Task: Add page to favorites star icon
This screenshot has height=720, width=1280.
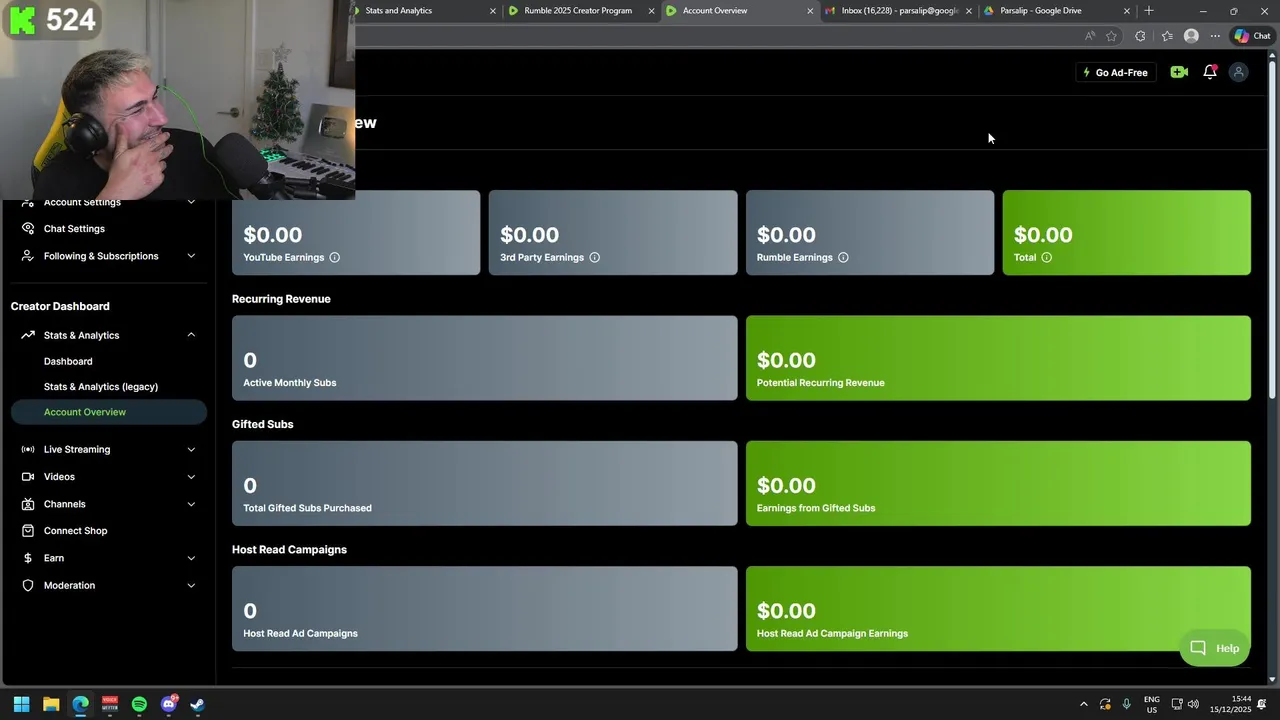Action: tap(1111, 36)
